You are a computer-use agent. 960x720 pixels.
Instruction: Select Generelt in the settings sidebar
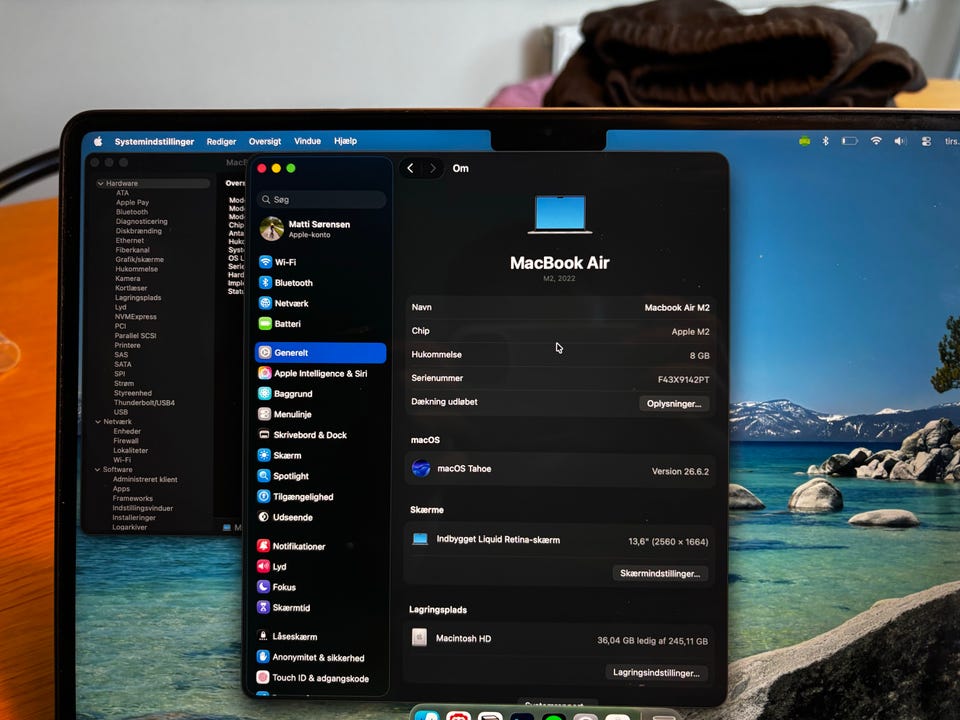coord(321,353)
